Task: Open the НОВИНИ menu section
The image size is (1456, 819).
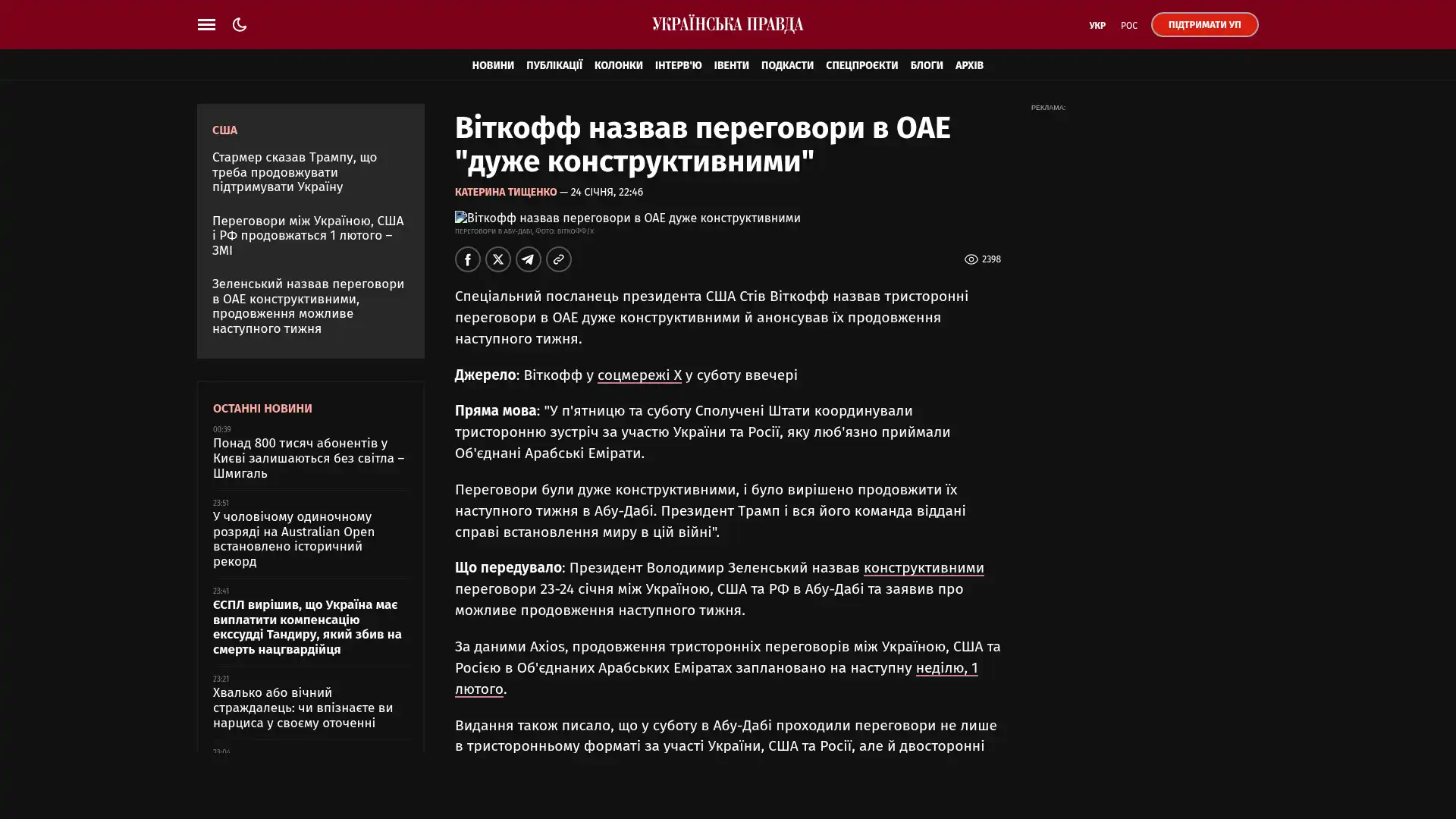Action: click(x=493, y=65)
